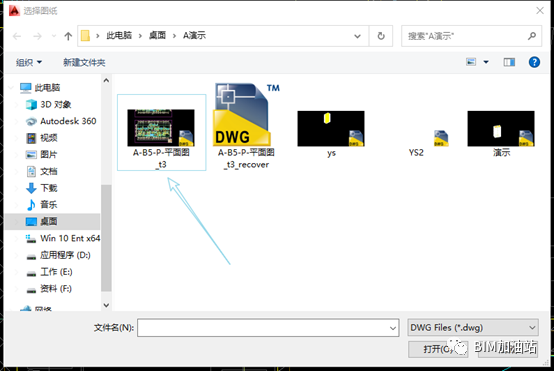Select 此电脑 in the navigation tree

pos(48,87)
